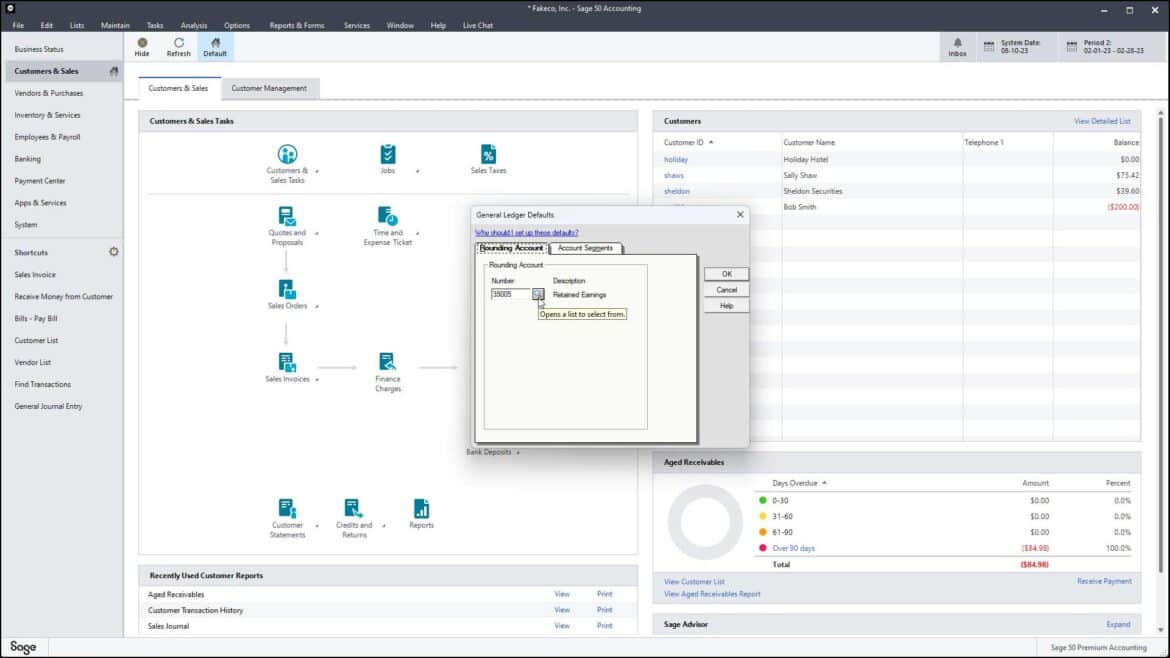Open Time and Expense Ticket icon

tap(387, 216)
